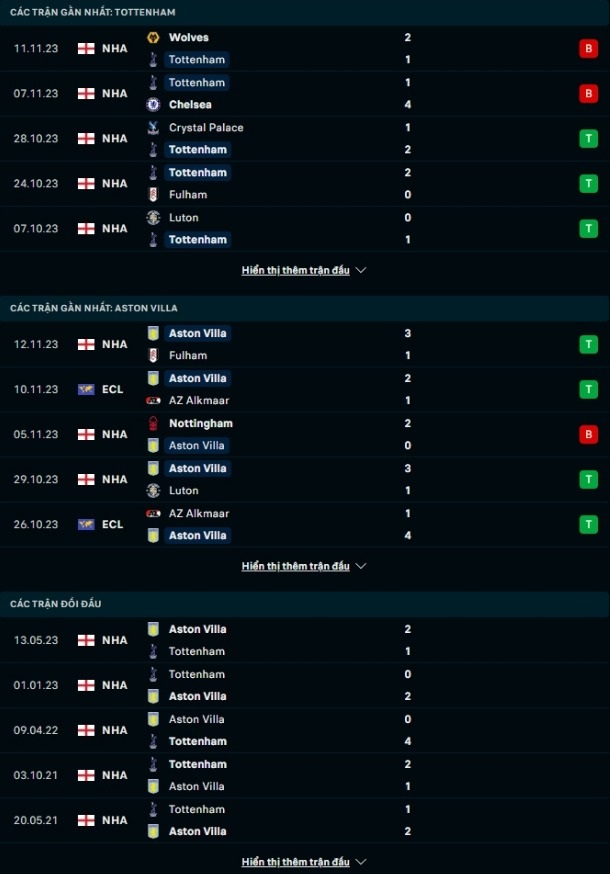Click green T badge for Aston Villa vs Fulham
This screenshot has height=874, width=610.
point(588,344)
